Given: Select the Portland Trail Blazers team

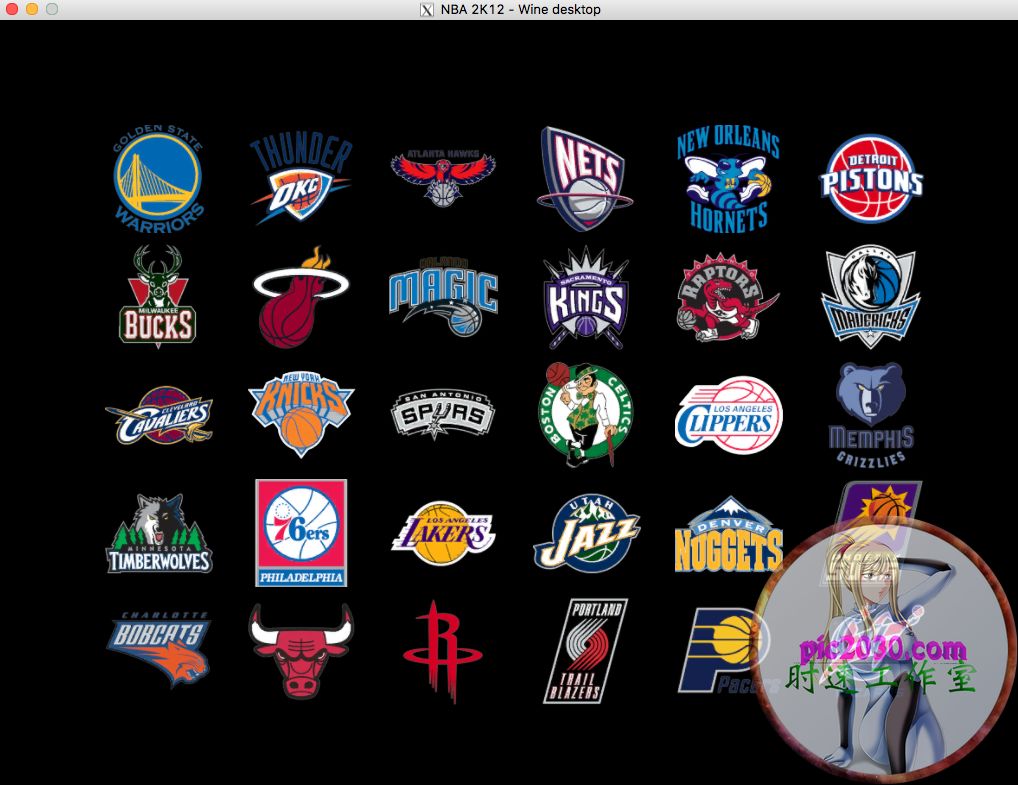Looking at the screenshot, I should point(585,650).
